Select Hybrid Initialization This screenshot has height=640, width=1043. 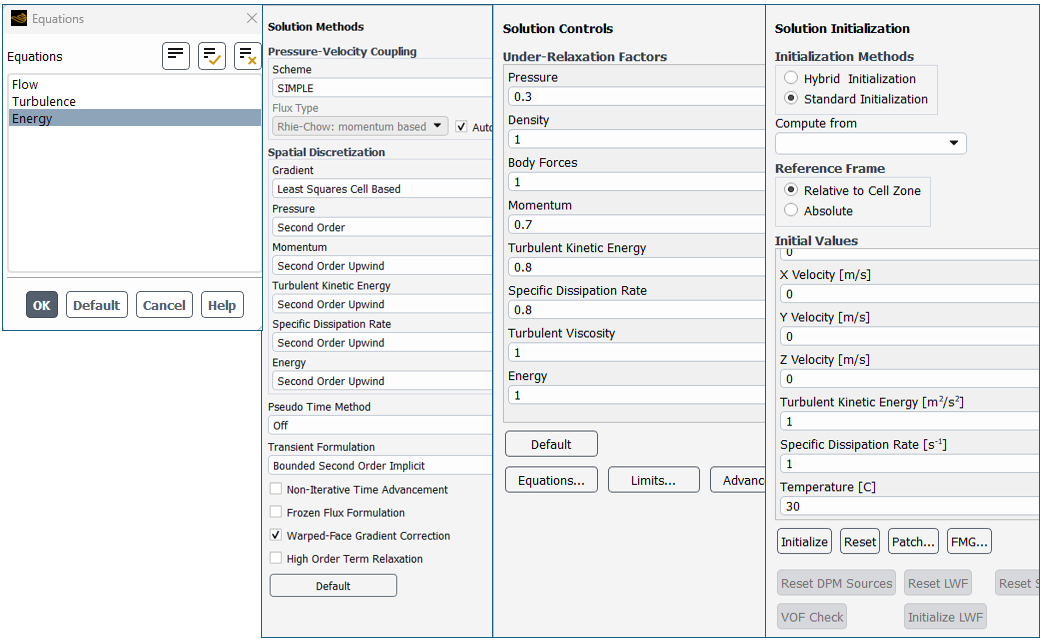pyautogui.click(x=791, y=78)
